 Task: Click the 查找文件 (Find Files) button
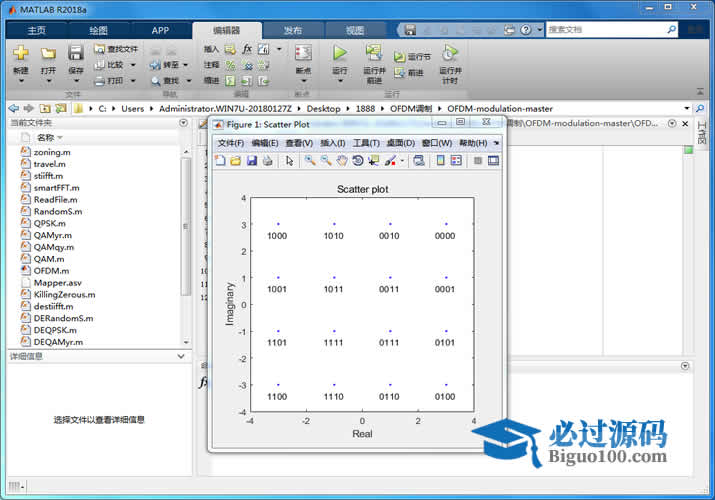point(117,48)
